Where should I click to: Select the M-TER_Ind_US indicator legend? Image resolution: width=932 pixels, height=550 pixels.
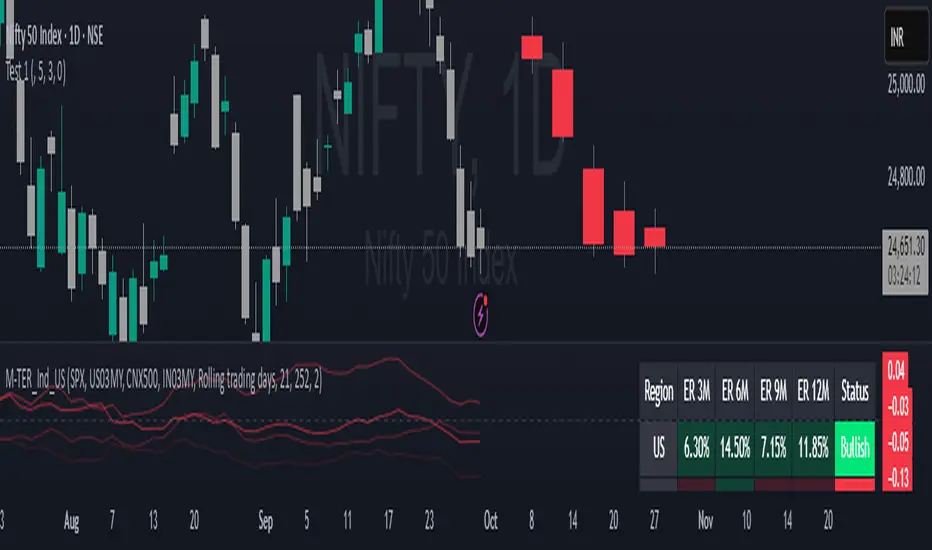pyautogui.click(x=163, y=379)
